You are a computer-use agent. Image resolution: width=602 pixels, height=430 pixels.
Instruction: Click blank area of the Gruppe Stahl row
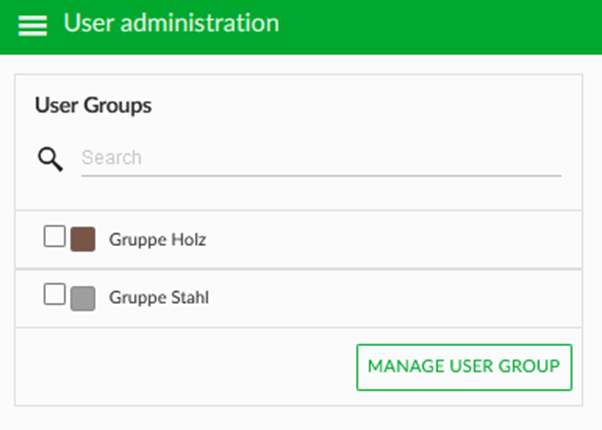tap(384, 298)
